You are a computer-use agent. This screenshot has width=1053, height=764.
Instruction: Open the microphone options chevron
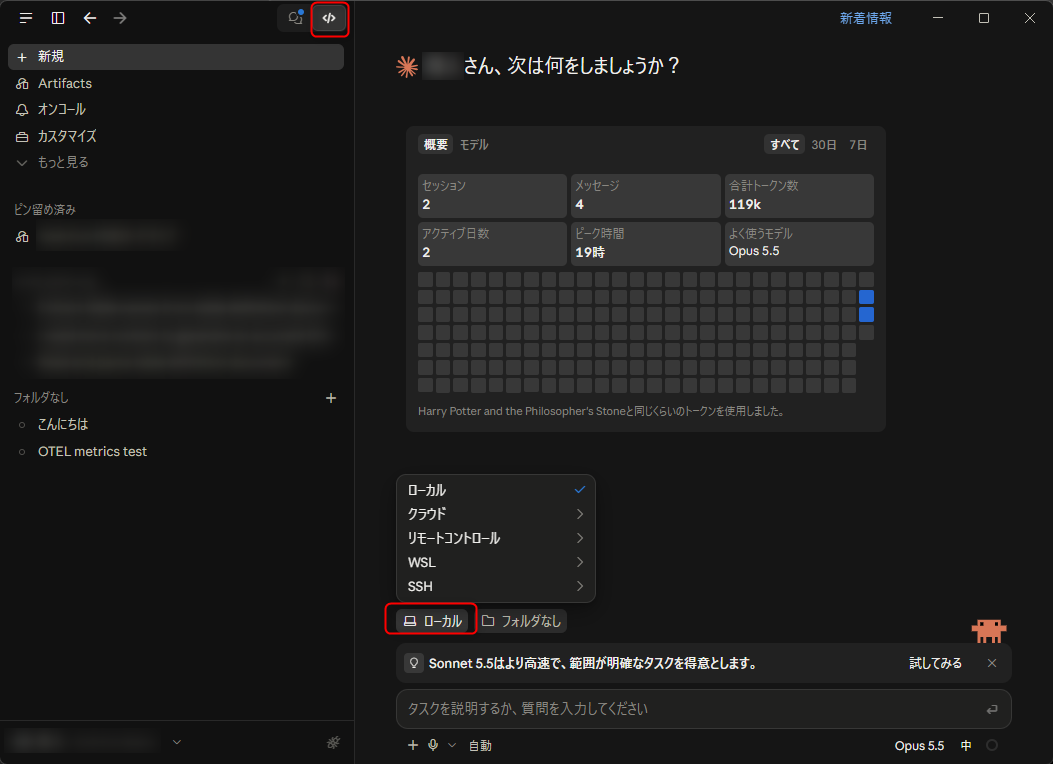452,745
